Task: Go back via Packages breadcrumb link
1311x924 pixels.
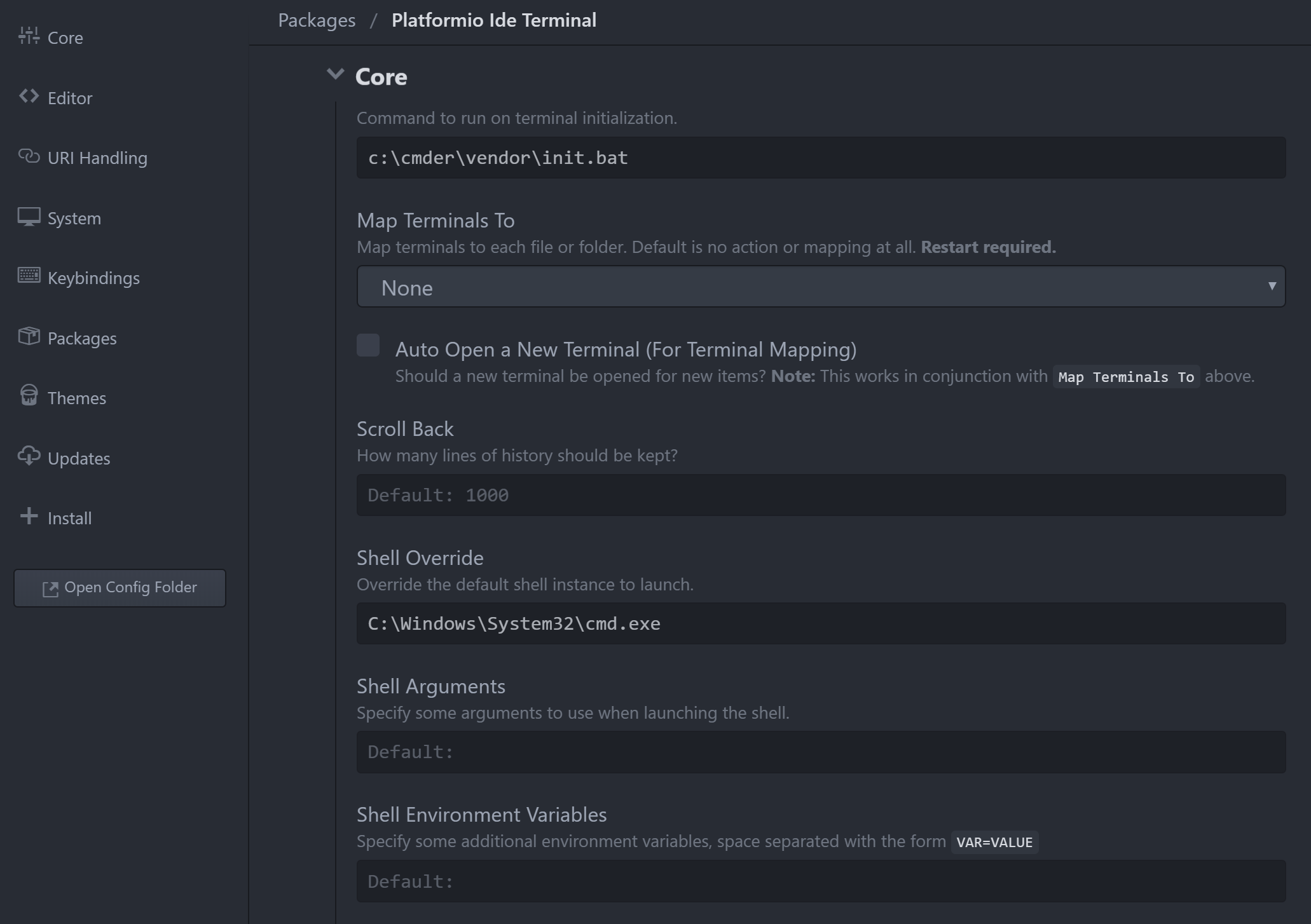Action: [x=317, y=20]
